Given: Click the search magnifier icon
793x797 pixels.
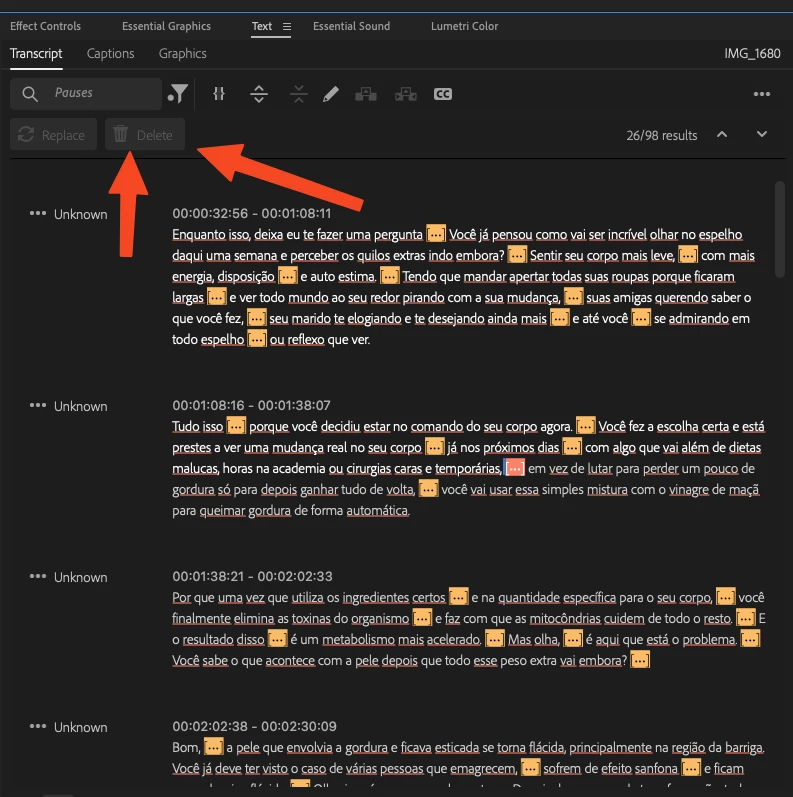Looking at the screenshot, I should pos(30,94).
